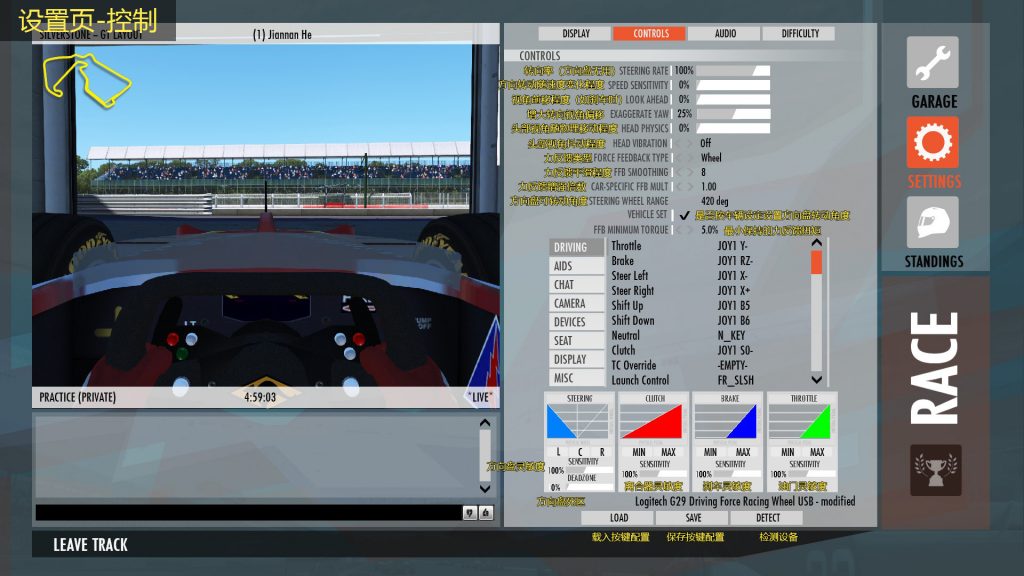Select the CAMERA controls category
The image size is (1024, 576).
pyautogui.click(x=577, y=303)
